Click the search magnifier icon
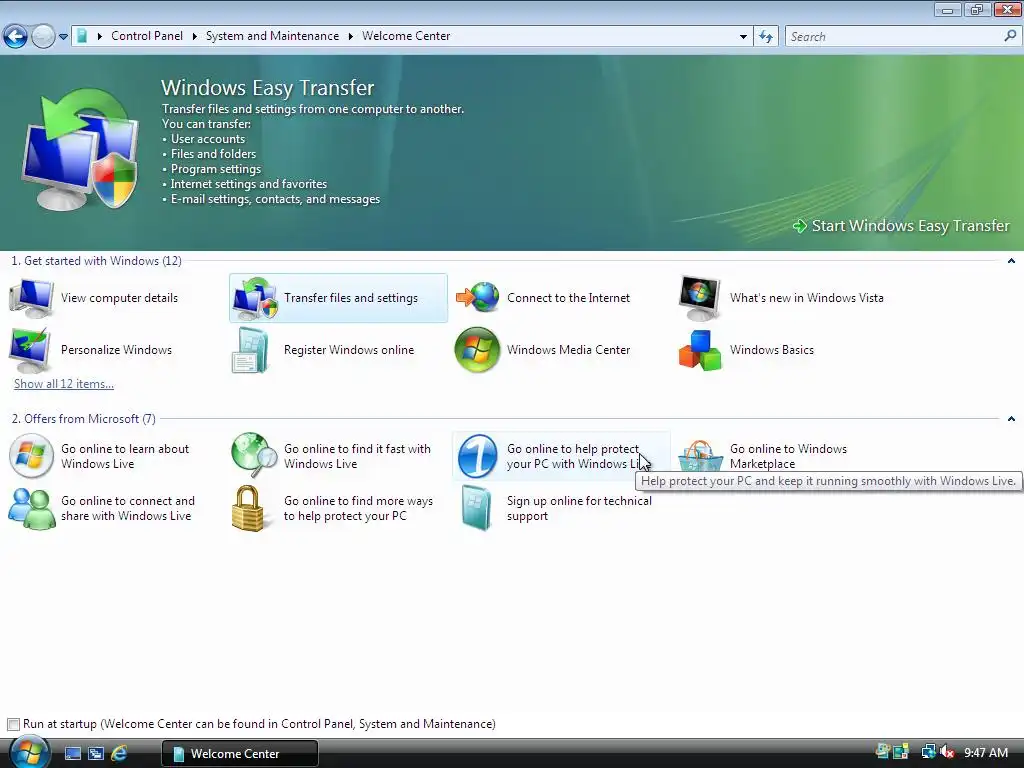The height and width of the screenshot is (768, 1024). coord(1010,36)
